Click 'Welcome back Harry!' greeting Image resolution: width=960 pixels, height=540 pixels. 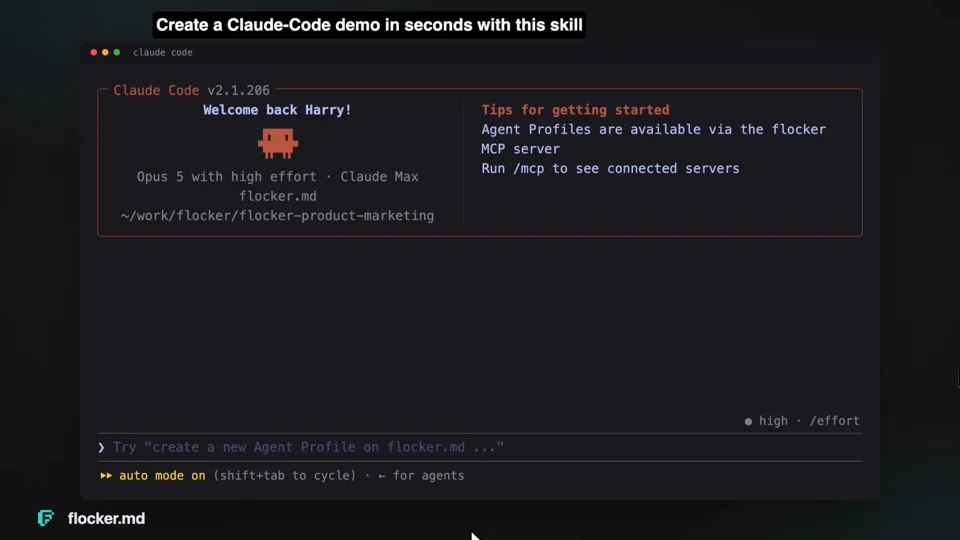(277, 110)
